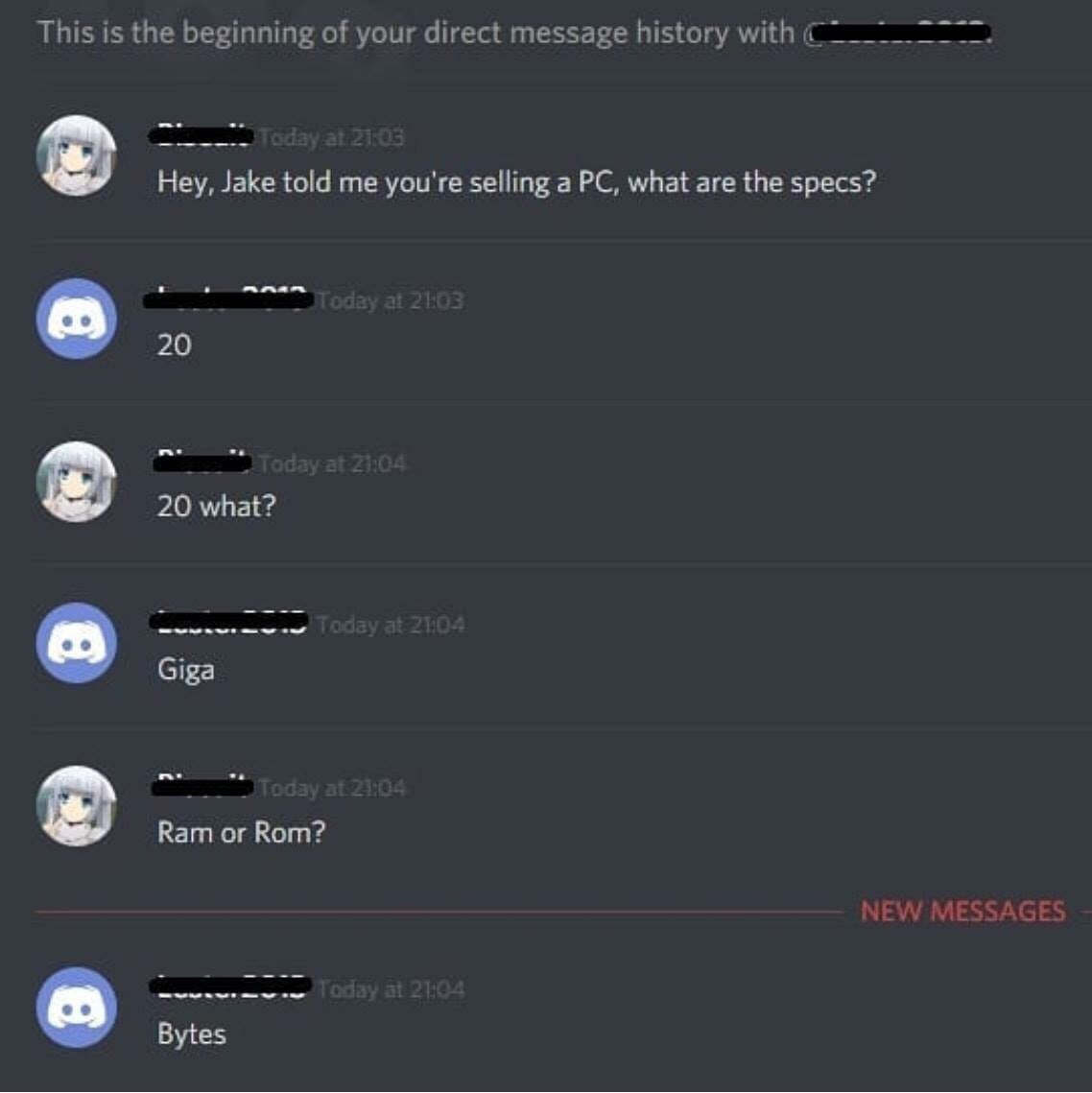
Task: Click the "Giga" message text
Action: click(x=186, y=670)
